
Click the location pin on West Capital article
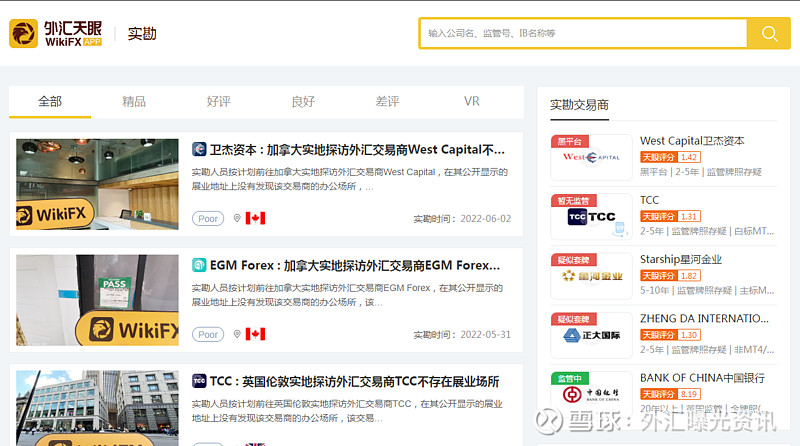tap(237, 218)
